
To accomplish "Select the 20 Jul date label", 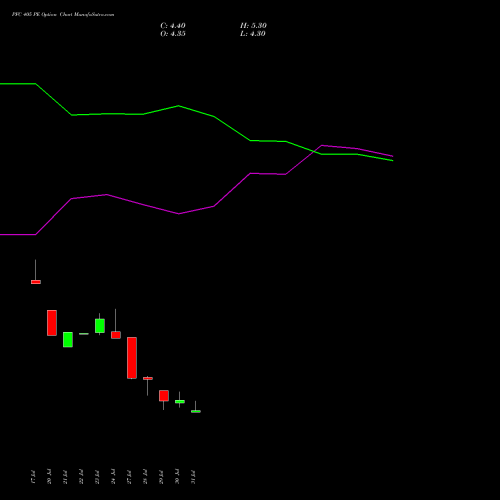I will click(49, 477).
